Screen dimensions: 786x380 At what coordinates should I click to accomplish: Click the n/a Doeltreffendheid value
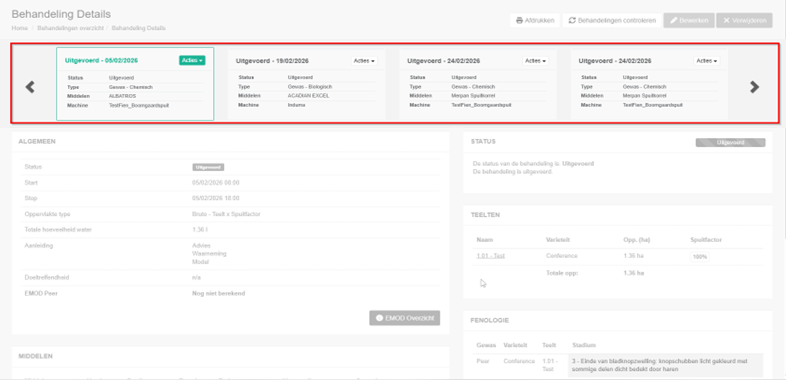coord(196,277)
